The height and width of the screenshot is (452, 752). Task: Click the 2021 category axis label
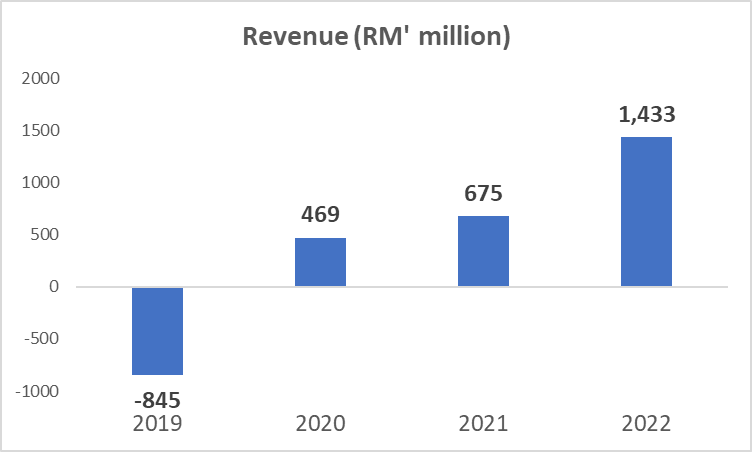coord(483,423)
